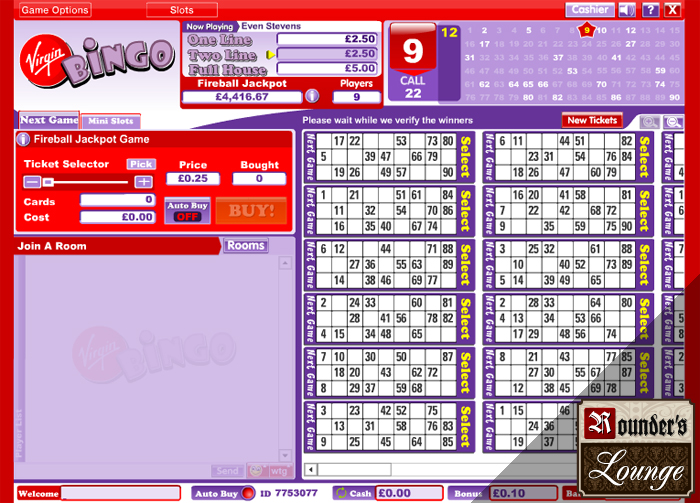
Task: Click the Price field showing £0.25
Action: click(x=193, y=179)
